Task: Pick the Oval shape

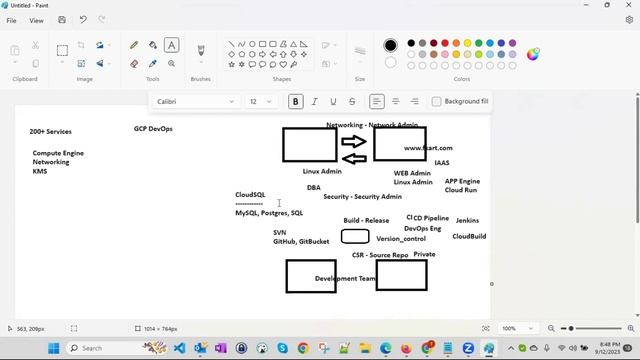Action: click(252, 44)
